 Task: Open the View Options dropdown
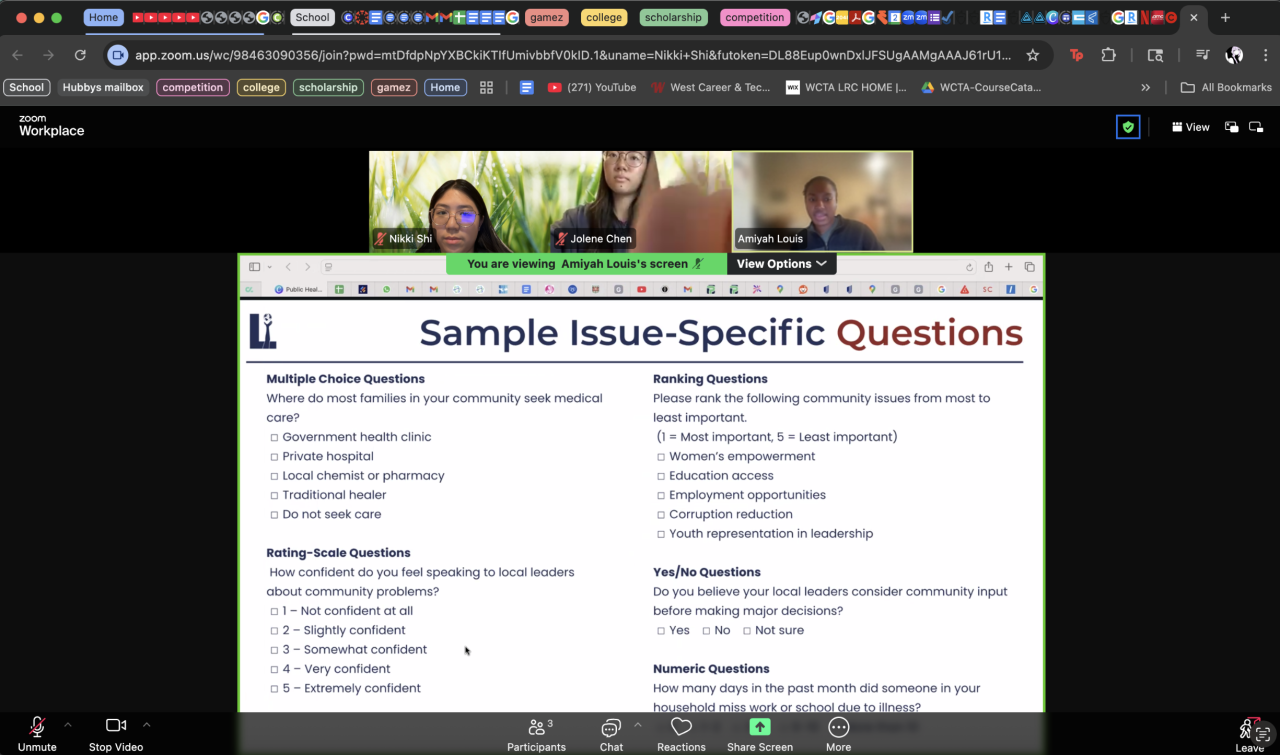tap(782, 264)
